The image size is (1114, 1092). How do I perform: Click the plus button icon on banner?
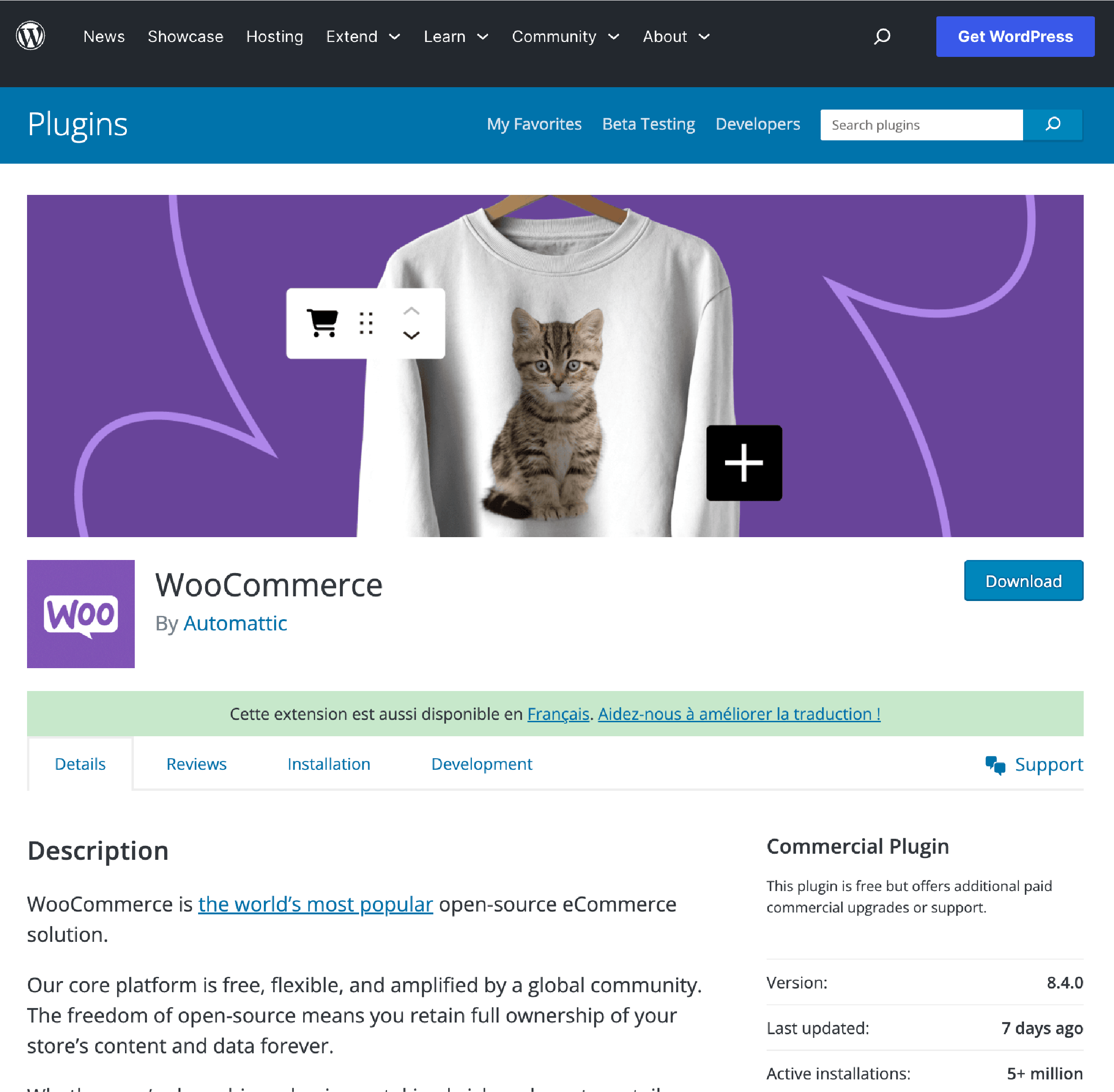[744, 461]
